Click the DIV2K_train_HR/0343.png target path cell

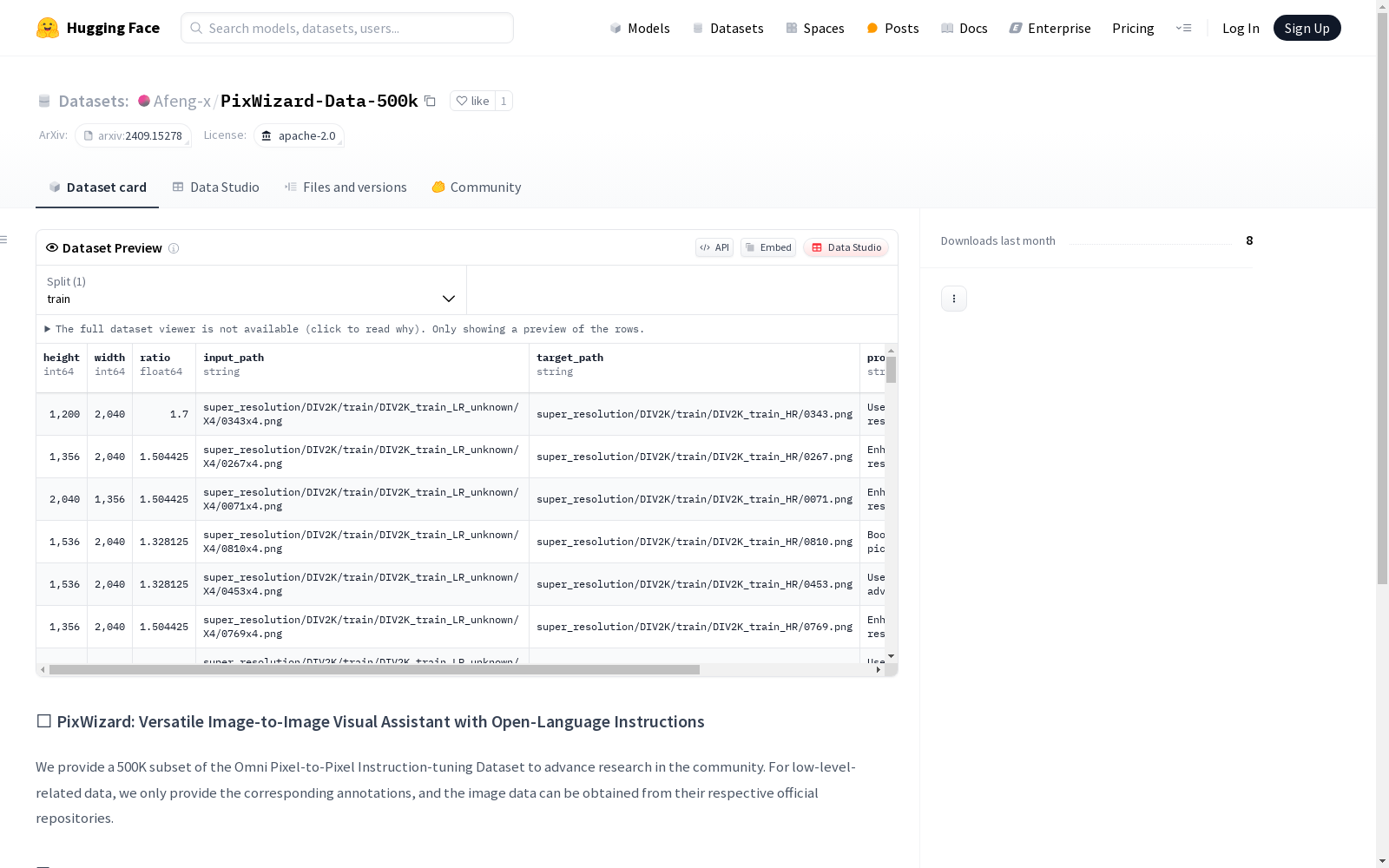(x=694, y=414)
